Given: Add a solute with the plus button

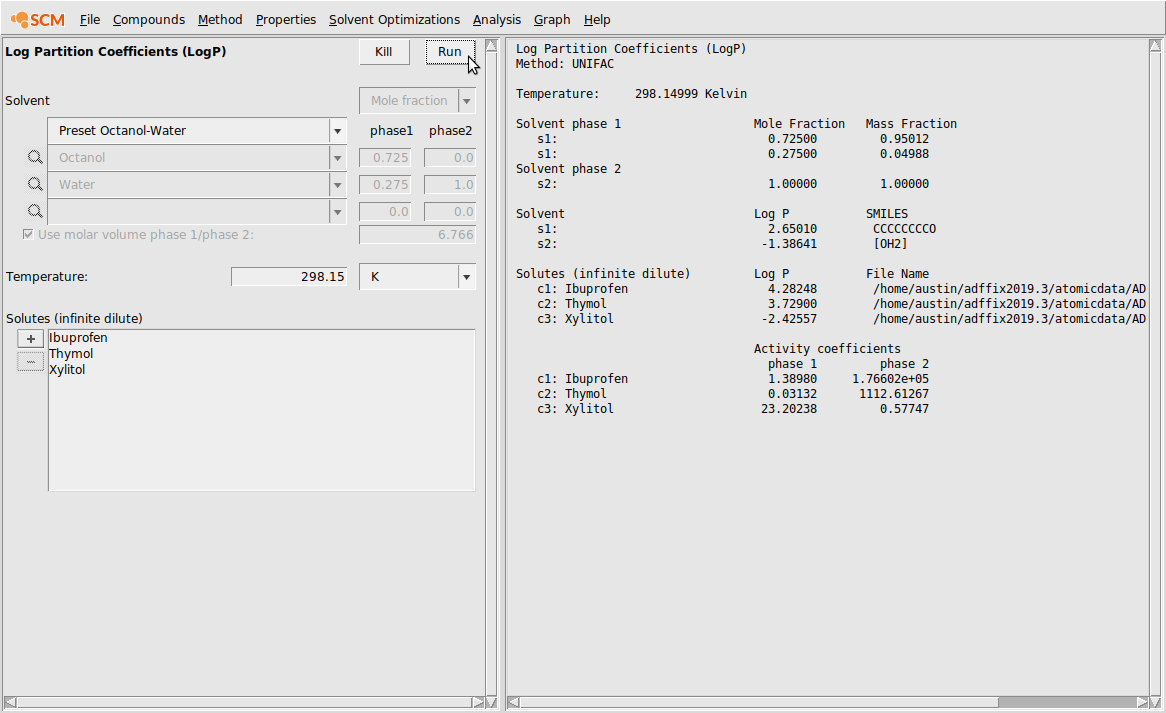Looking at the screenshot, I should tap(31, 339).
